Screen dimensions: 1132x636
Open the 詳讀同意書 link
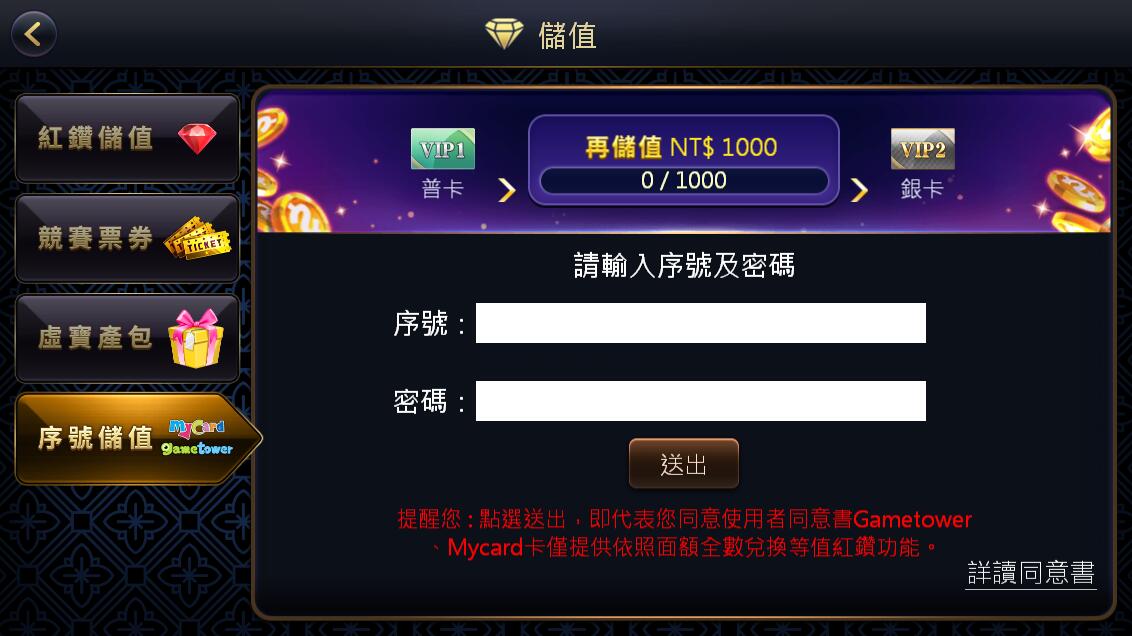tap(1031, 573)
